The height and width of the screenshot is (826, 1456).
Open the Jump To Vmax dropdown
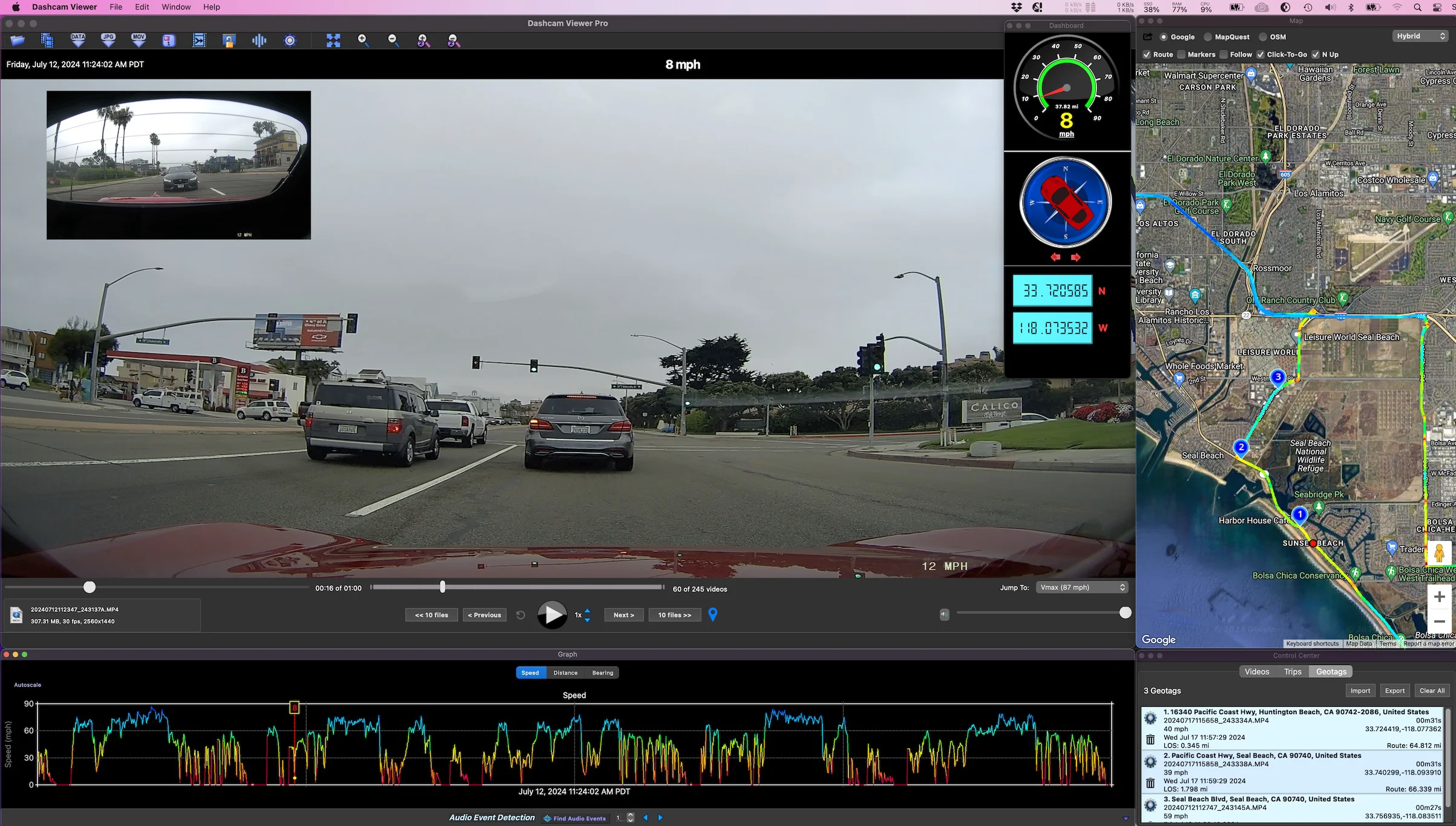1081,587
